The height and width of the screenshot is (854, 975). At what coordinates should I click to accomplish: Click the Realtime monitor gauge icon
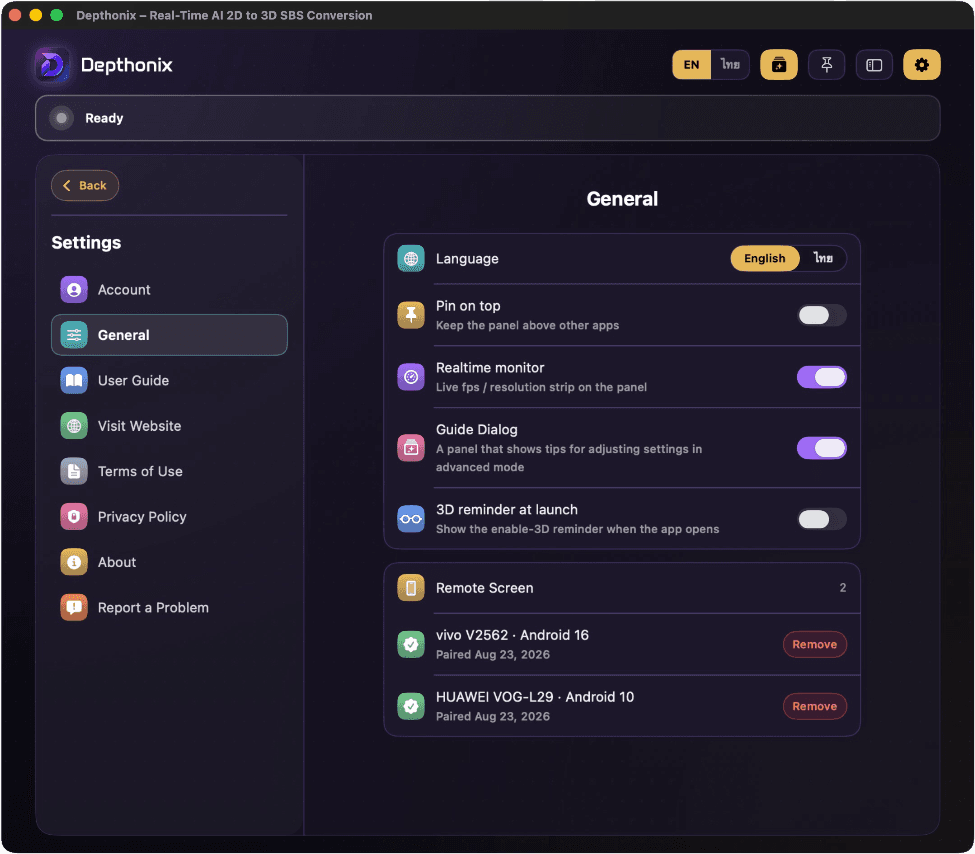(x=410, y=377)
